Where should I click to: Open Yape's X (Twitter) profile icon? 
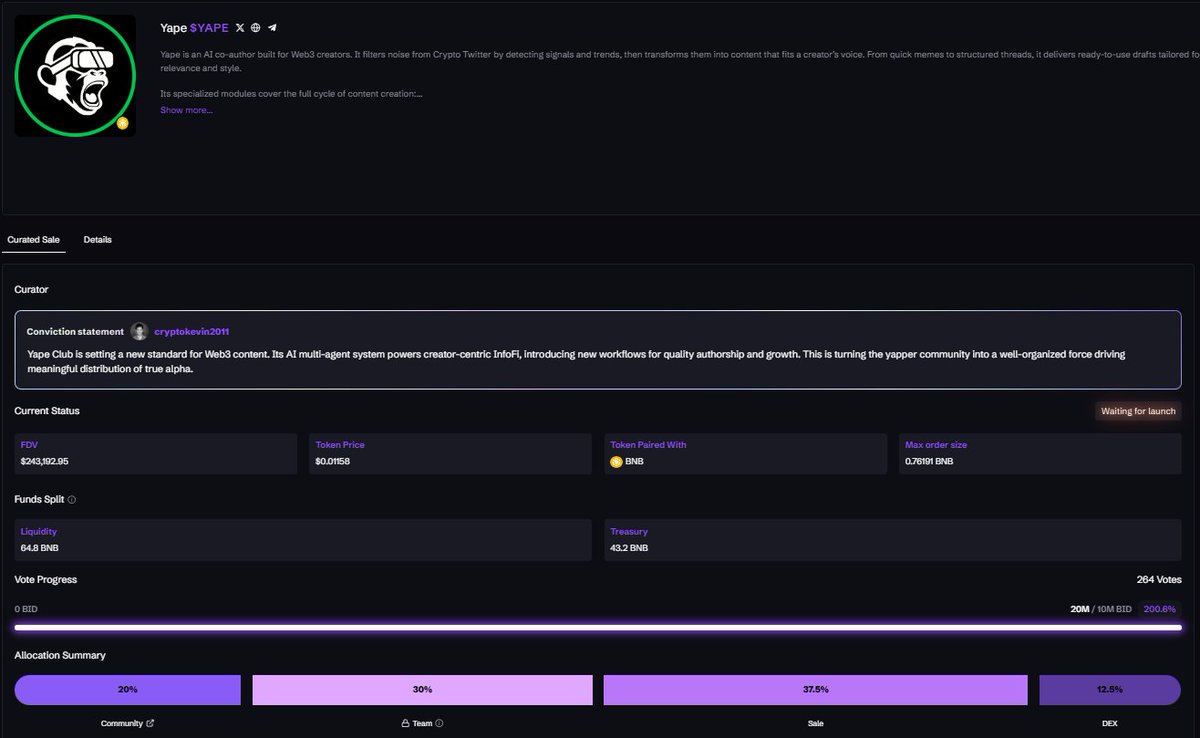click(239, 28)
